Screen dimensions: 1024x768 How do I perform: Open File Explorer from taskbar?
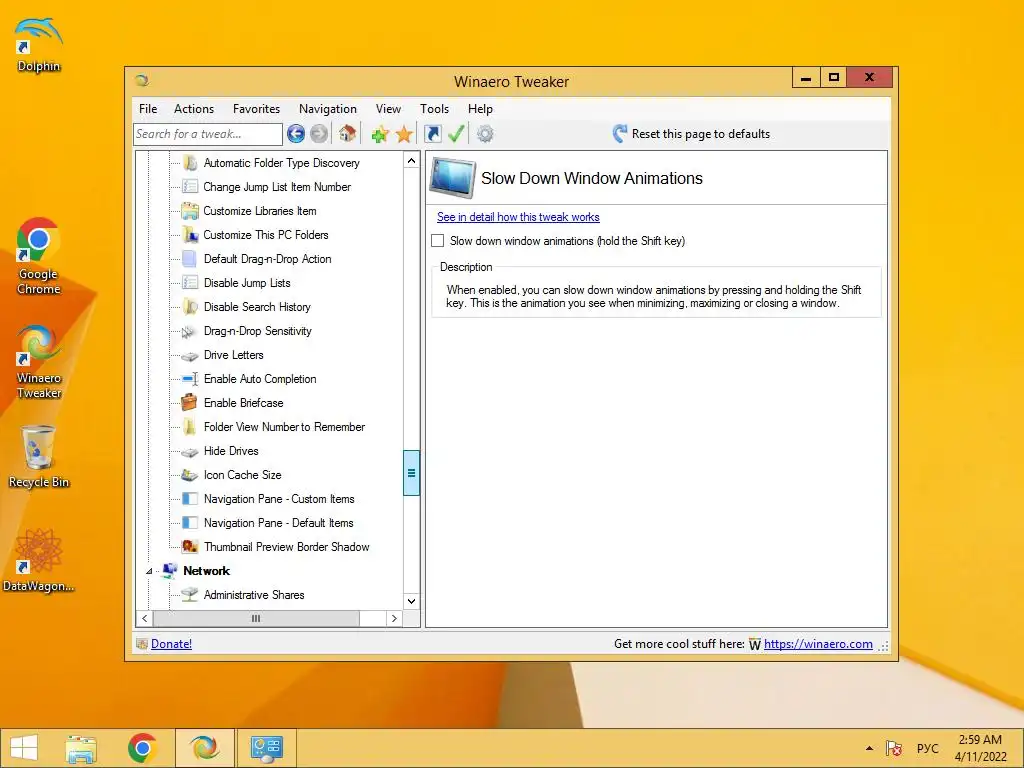pyautogui.click(x=81, y=748)
